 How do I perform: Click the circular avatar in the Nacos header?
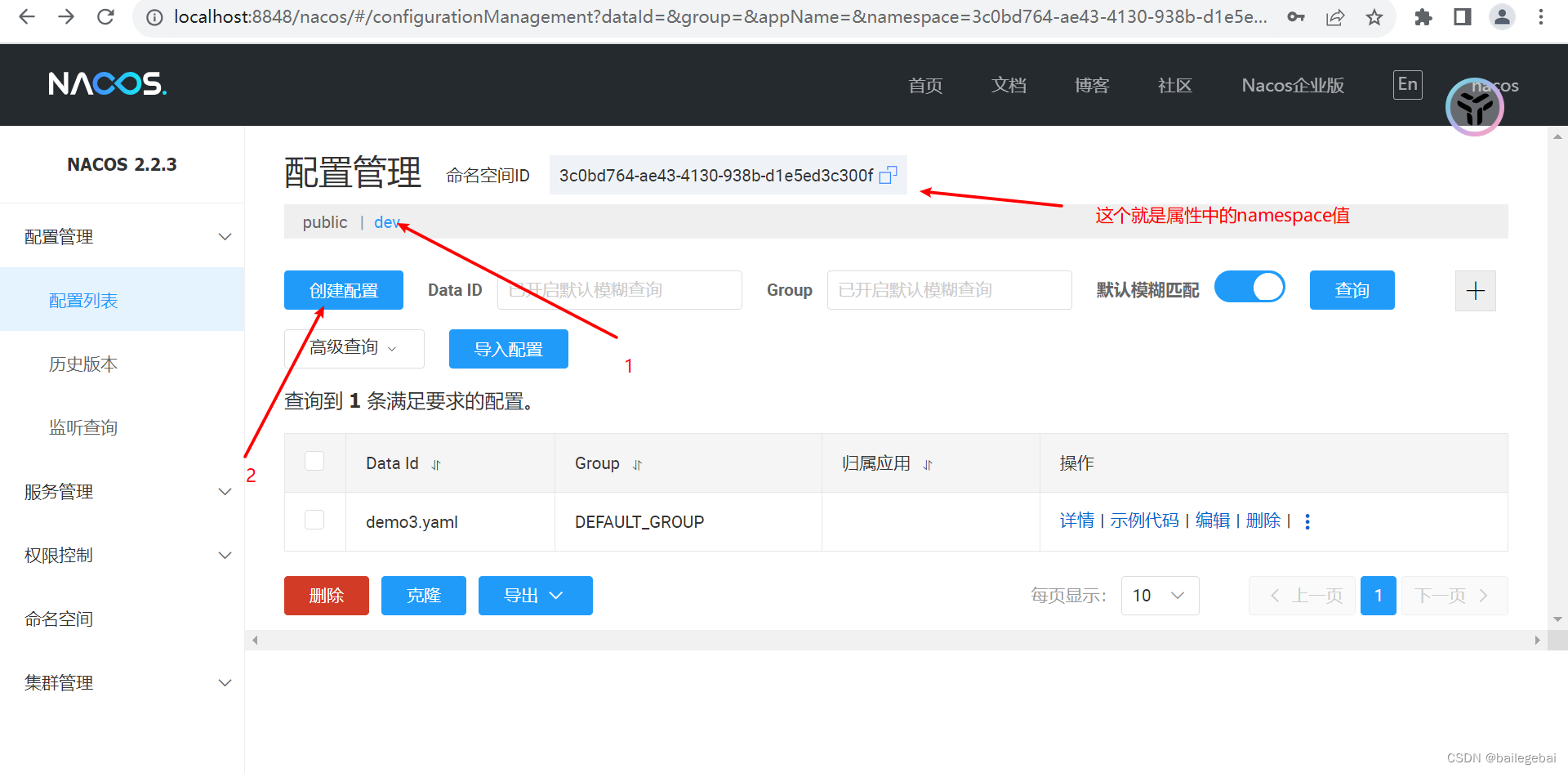(x=1475, y=107)
